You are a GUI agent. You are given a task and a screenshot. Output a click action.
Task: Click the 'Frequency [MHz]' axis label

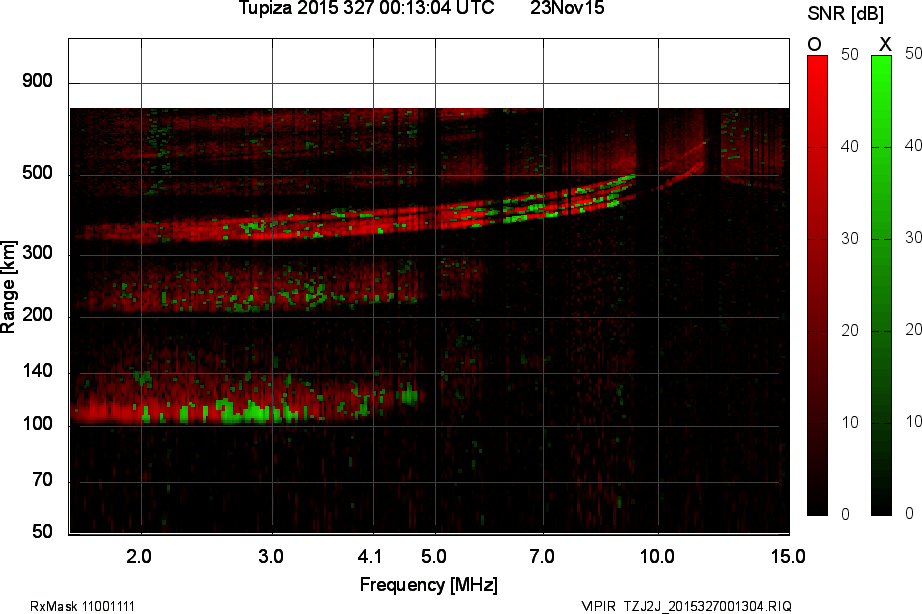click(x=429, y=585)
